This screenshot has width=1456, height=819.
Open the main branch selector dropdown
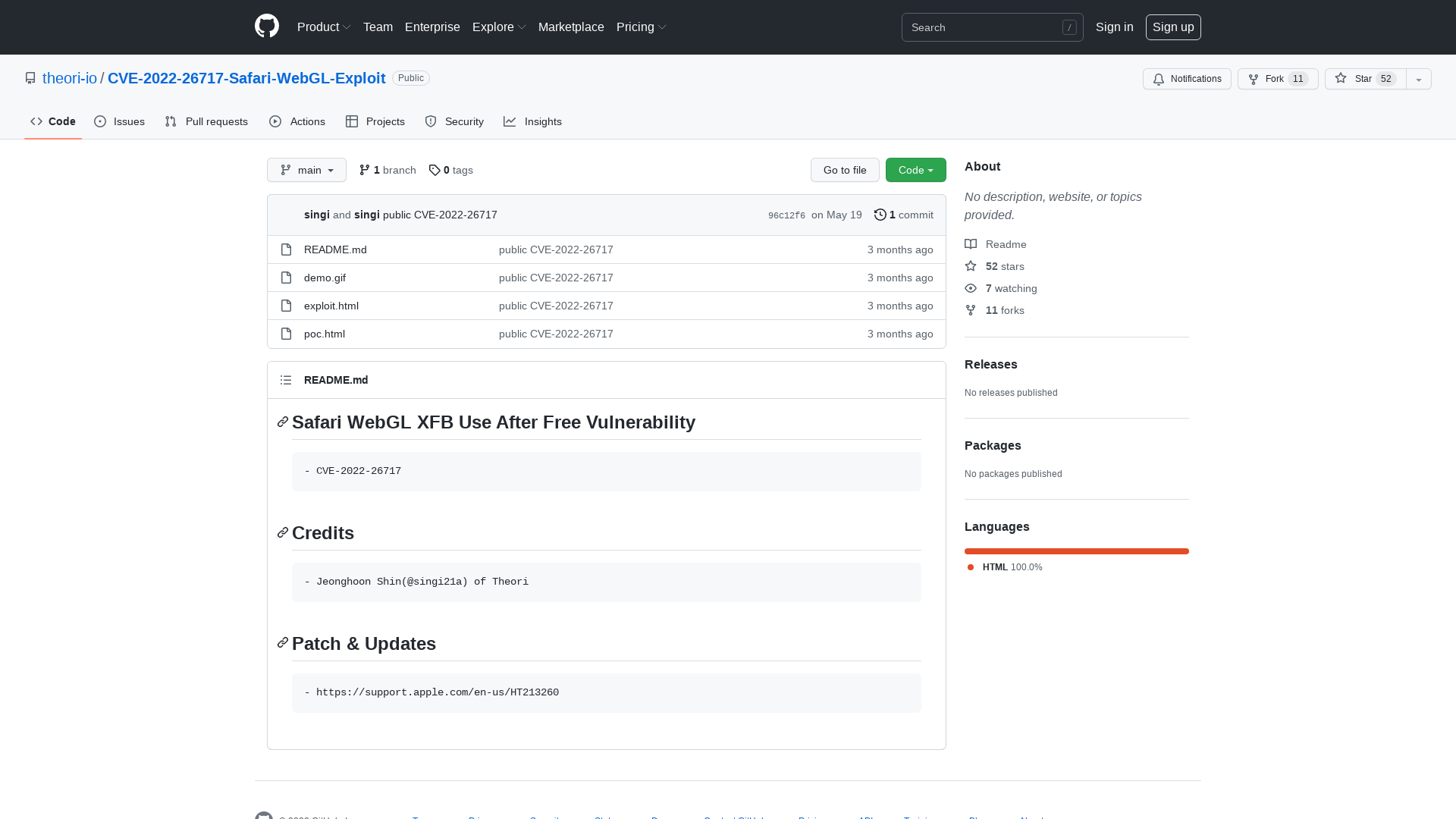[x=306, y=170]
